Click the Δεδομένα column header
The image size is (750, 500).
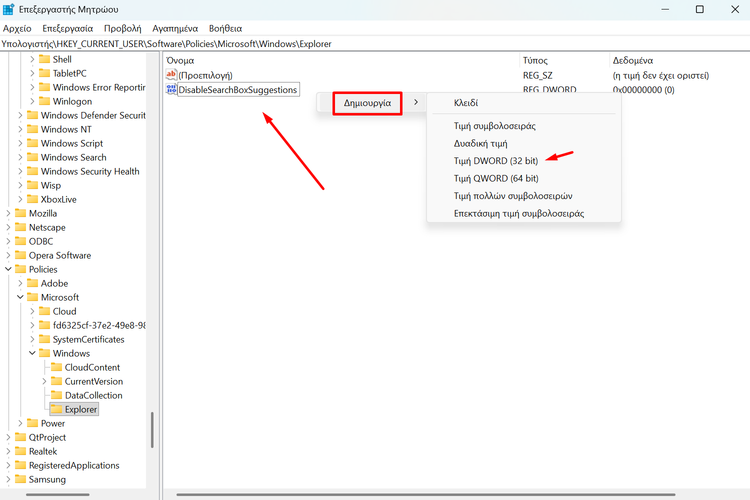[632, 60]
